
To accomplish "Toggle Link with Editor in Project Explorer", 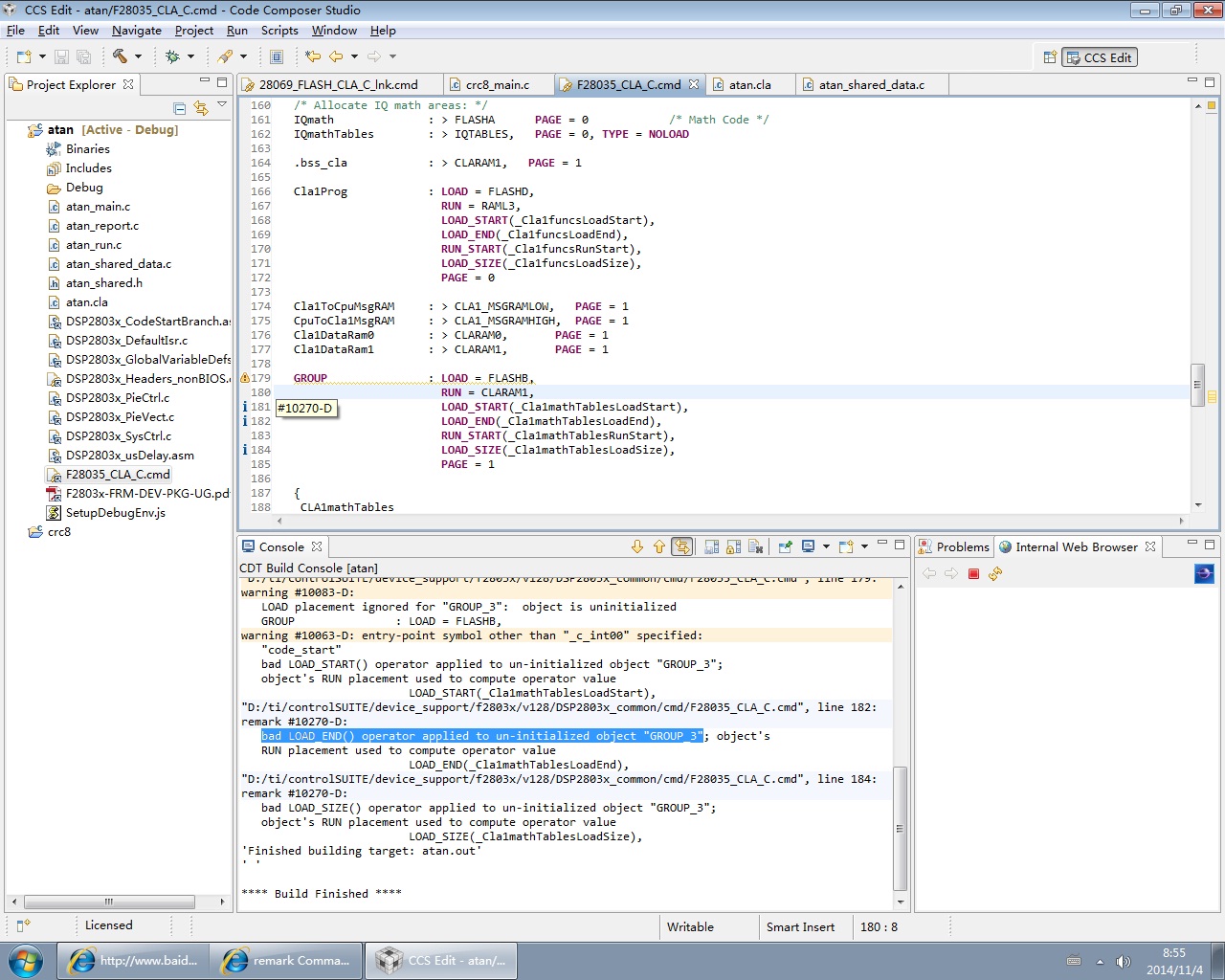I will pyautogui.click(x=200, y=108).
